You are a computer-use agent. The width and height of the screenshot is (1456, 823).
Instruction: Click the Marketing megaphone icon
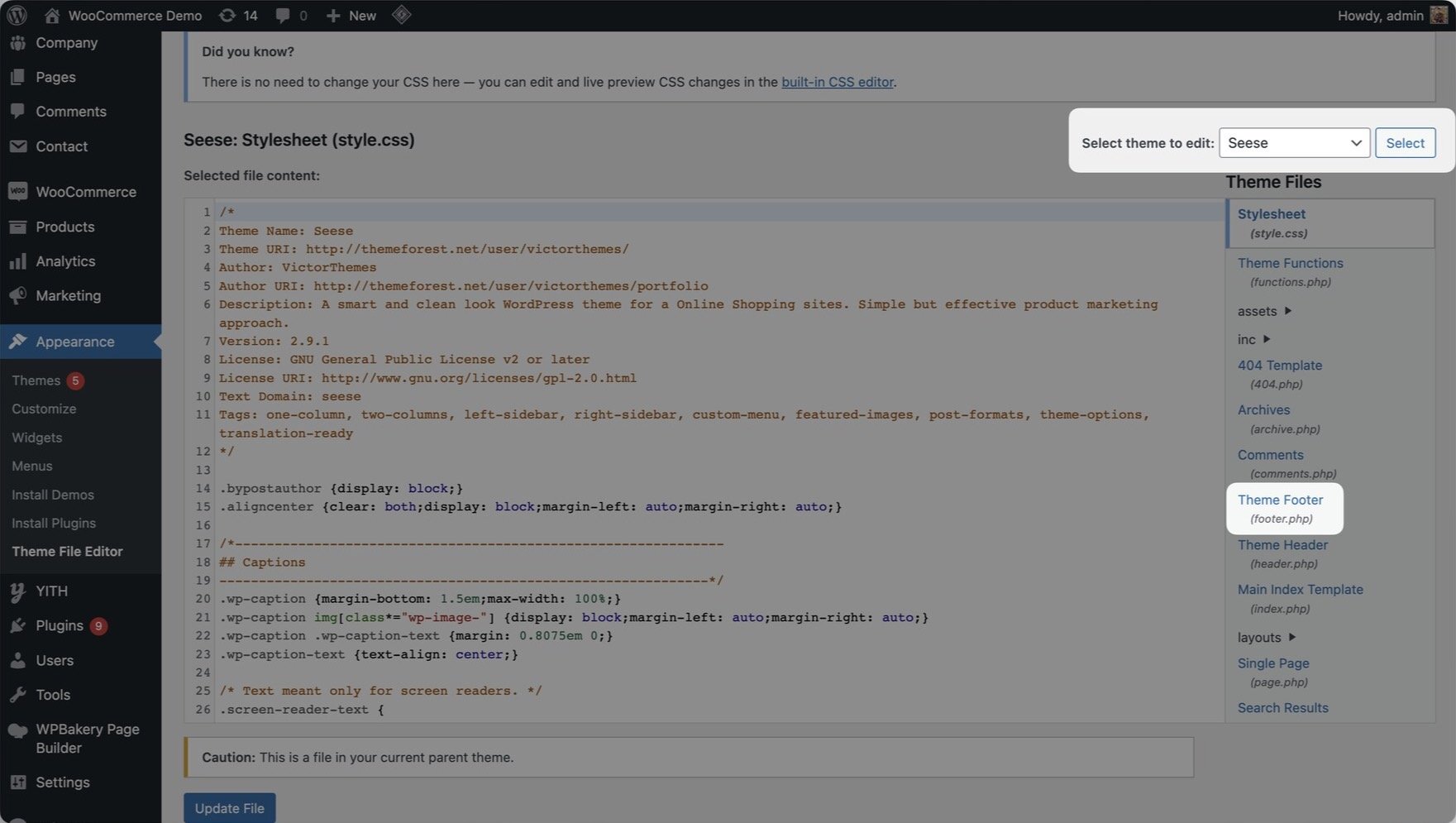point(17,295)
